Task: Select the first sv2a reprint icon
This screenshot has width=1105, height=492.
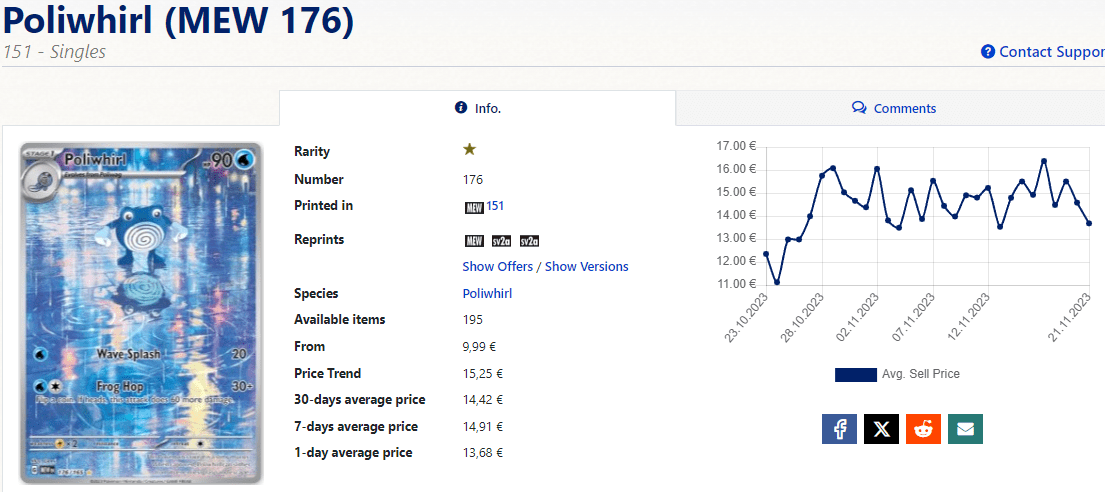Action: click(501, 241)
